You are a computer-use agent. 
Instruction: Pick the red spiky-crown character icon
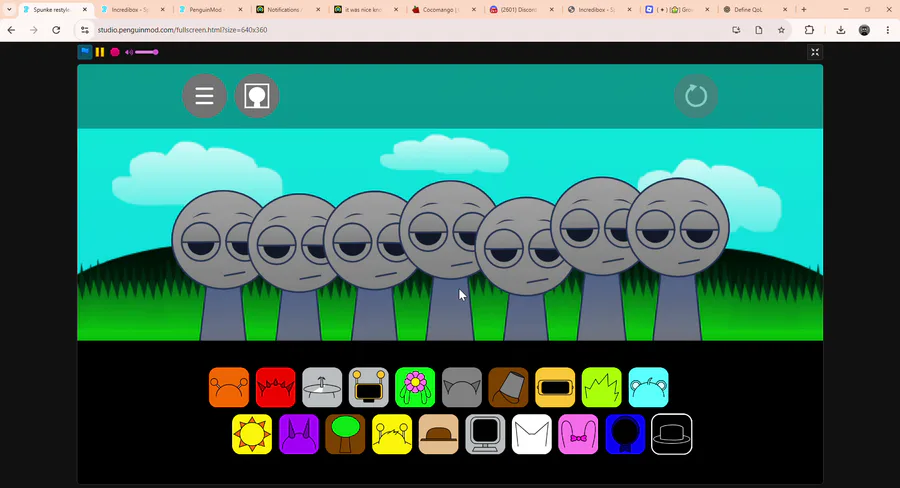click(276, 388)
